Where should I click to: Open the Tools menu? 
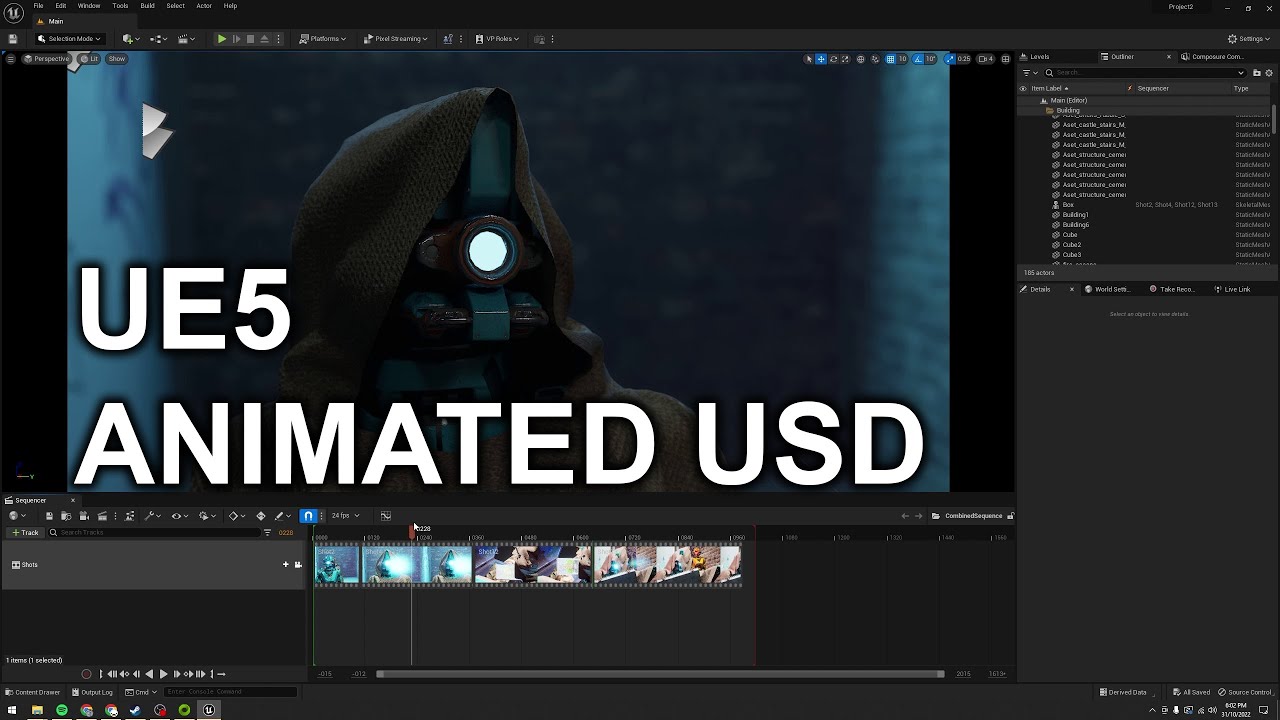120,6
